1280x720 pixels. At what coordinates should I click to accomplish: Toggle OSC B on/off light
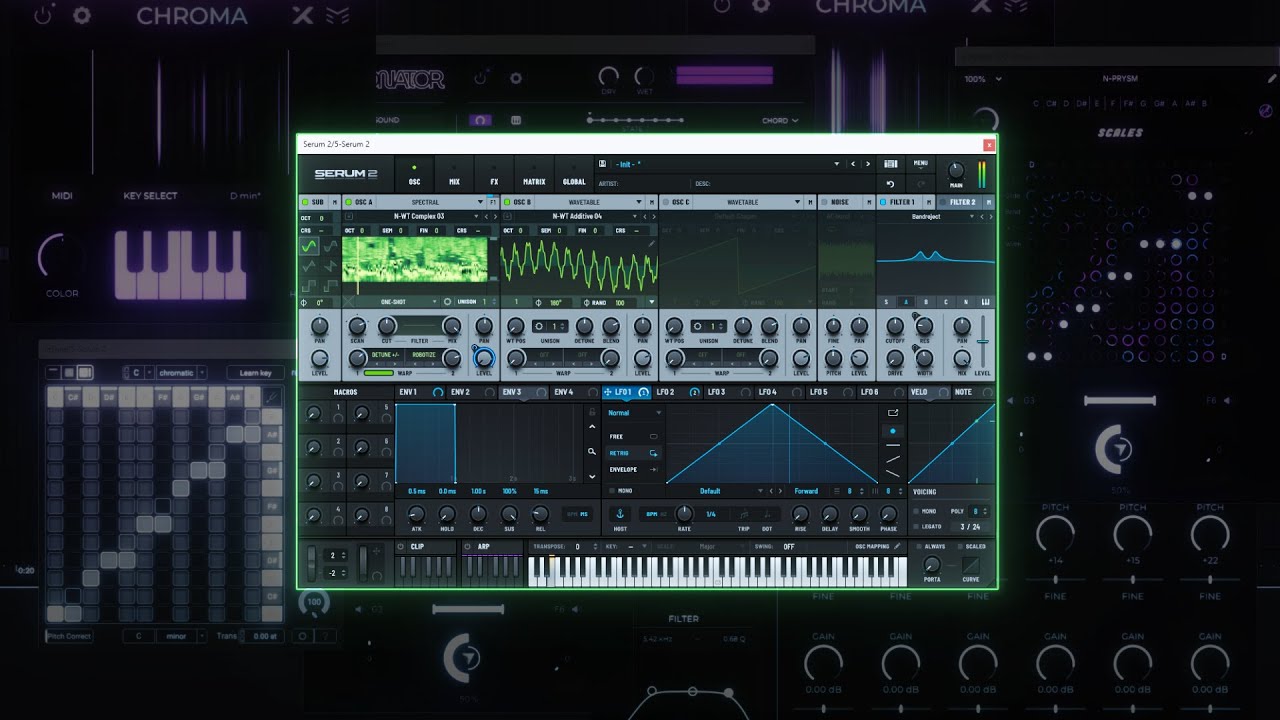[507, 202]
